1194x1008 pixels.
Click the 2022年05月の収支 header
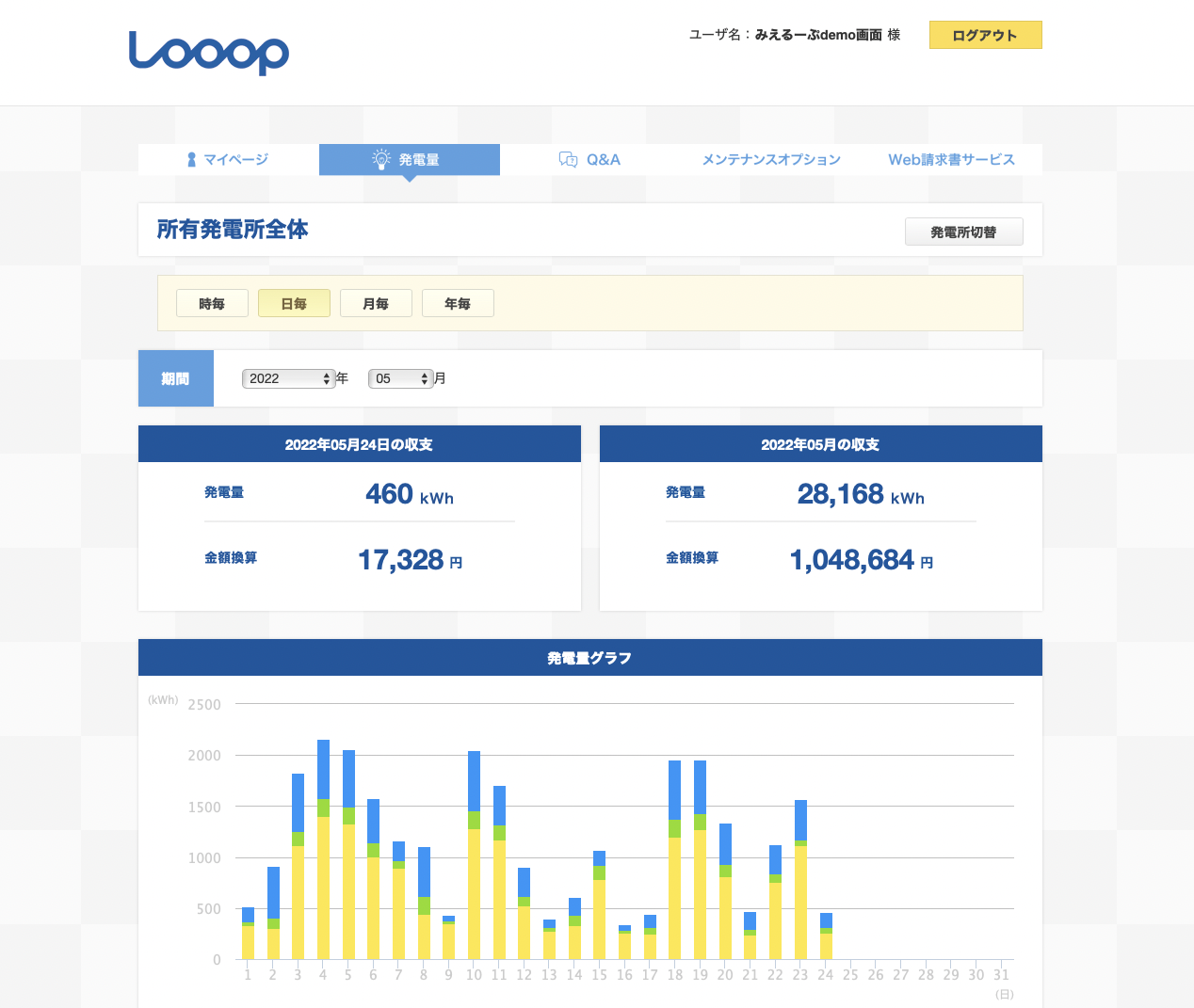tap(821, 444)
